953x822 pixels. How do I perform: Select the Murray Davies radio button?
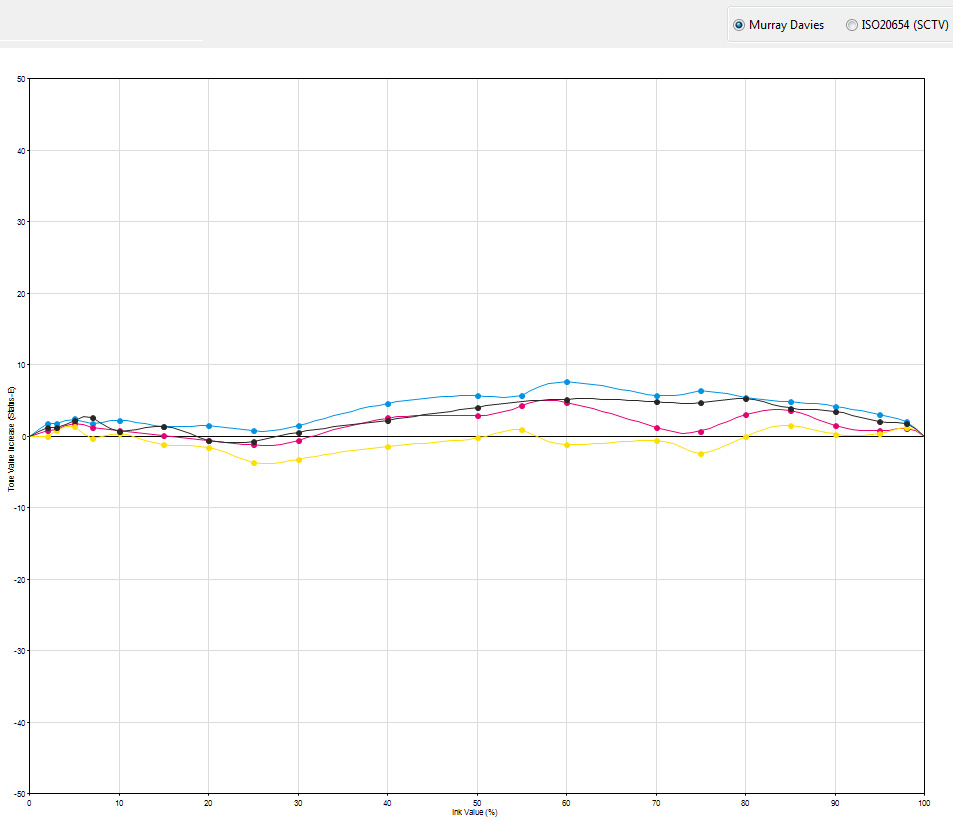[x=738, y=25]
